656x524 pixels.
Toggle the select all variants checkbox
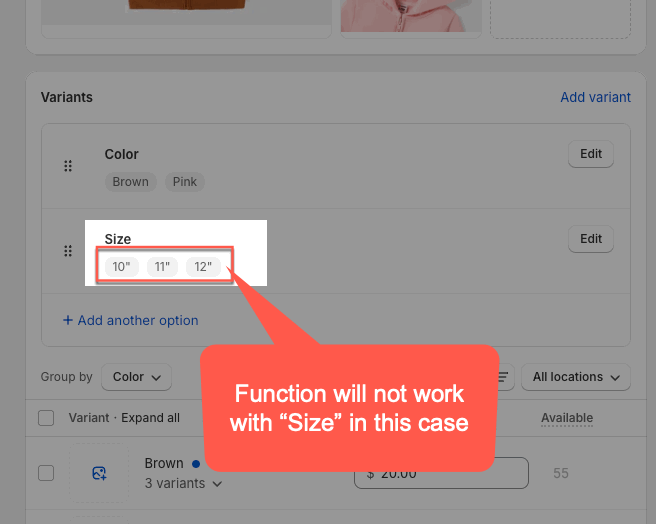click(46, 418)
